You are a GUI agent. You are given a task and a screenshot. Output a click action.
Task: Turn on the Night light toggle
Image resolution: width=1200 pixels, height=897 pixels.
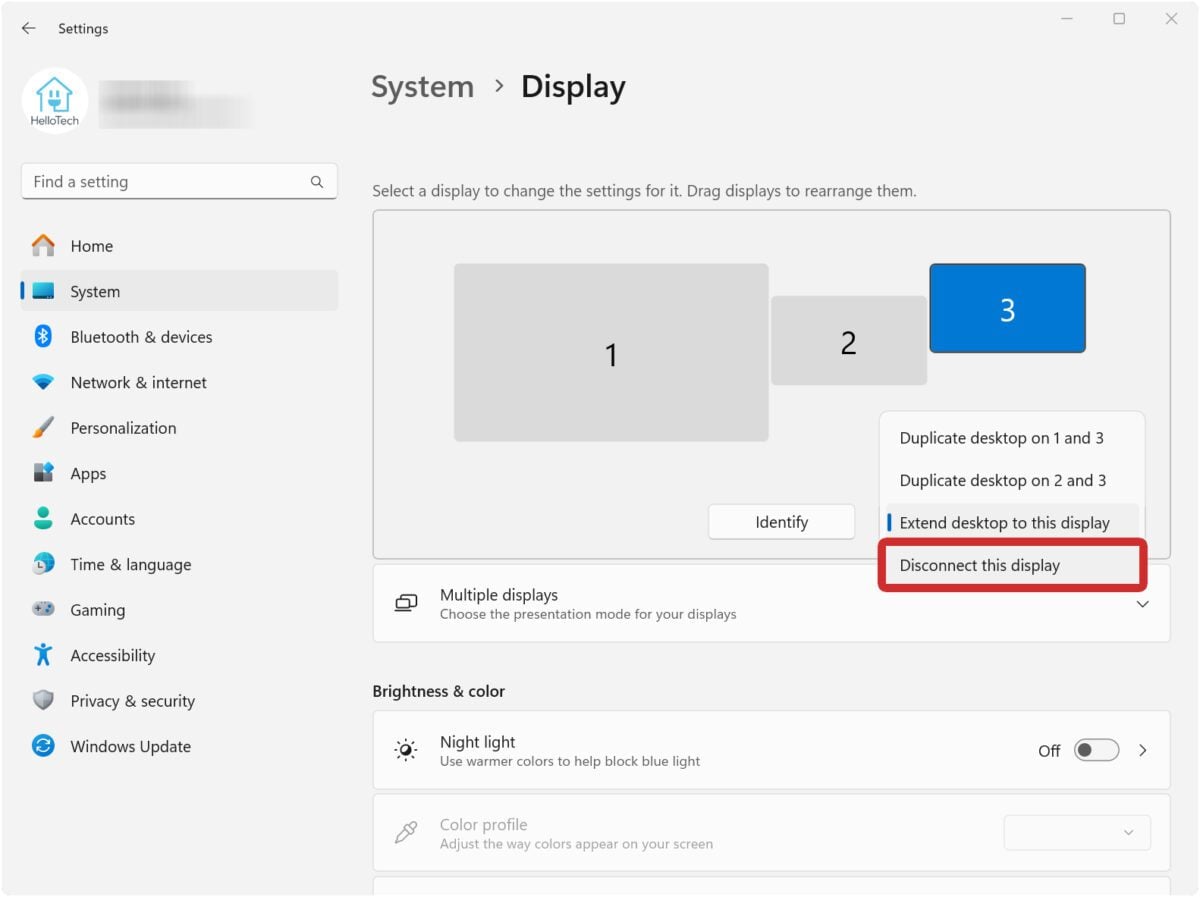pos(1096,749)
